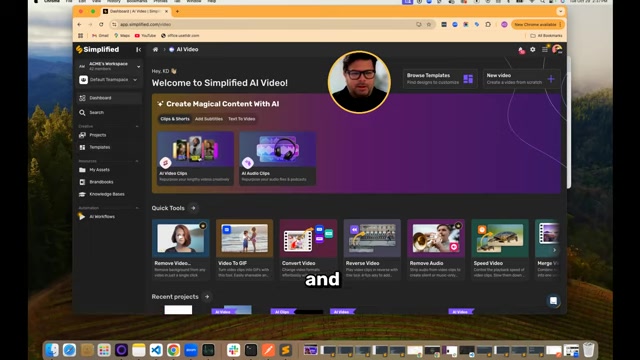Open Recent projects arrow icon
The image size is (640, 360).
(207, 297)
